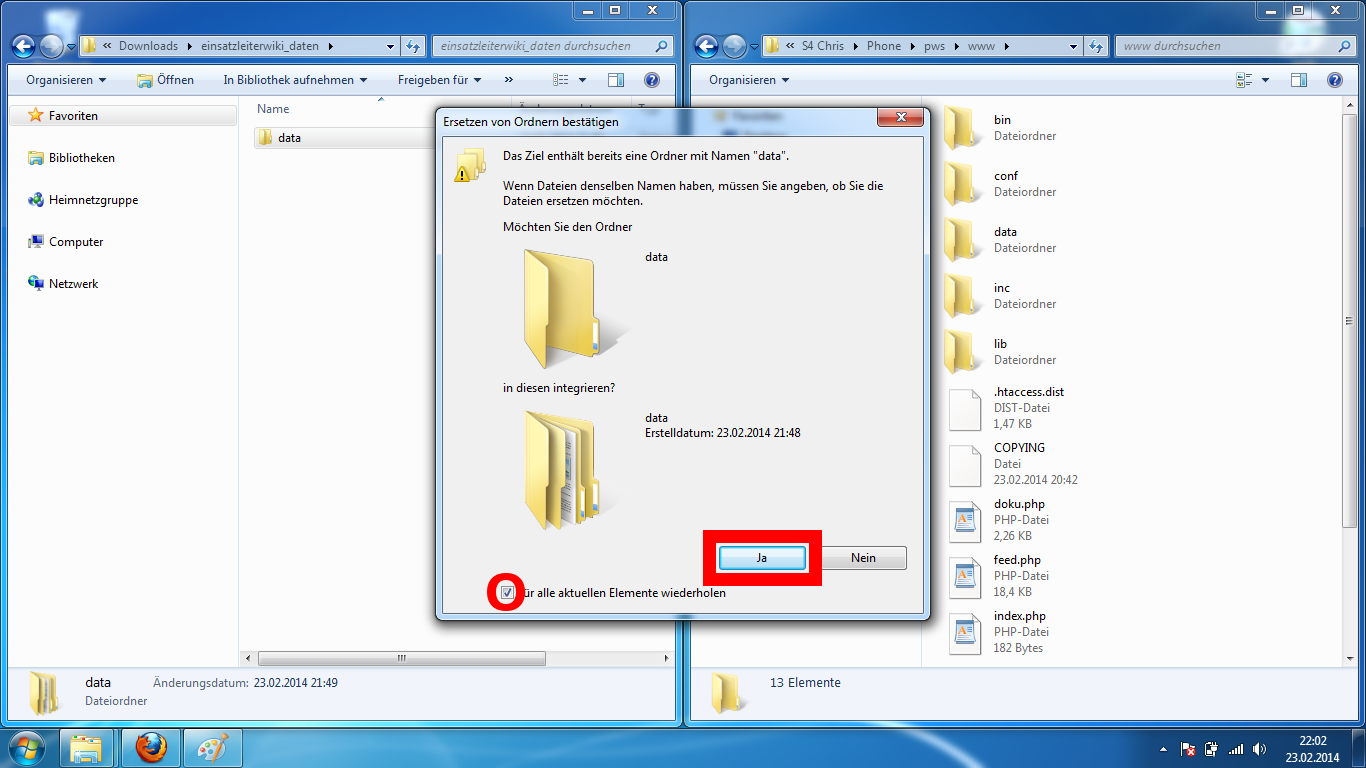Click the Ja button in the dialog
This screenshot has height=768, width=1366.
coord(761,558)
